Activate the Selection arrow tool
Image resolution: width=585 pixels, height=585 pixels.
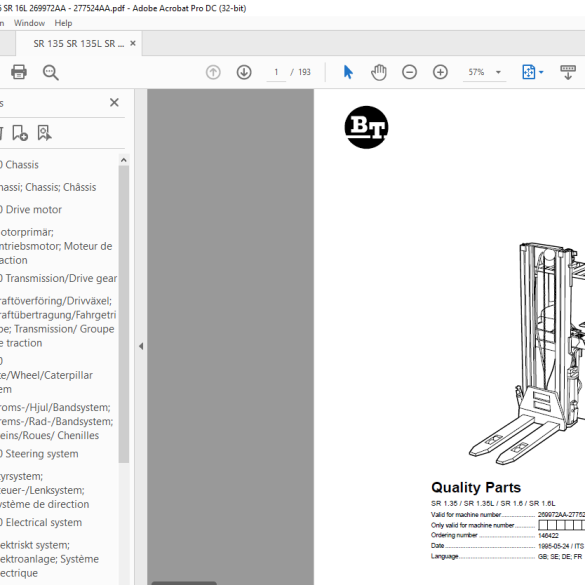348,72
